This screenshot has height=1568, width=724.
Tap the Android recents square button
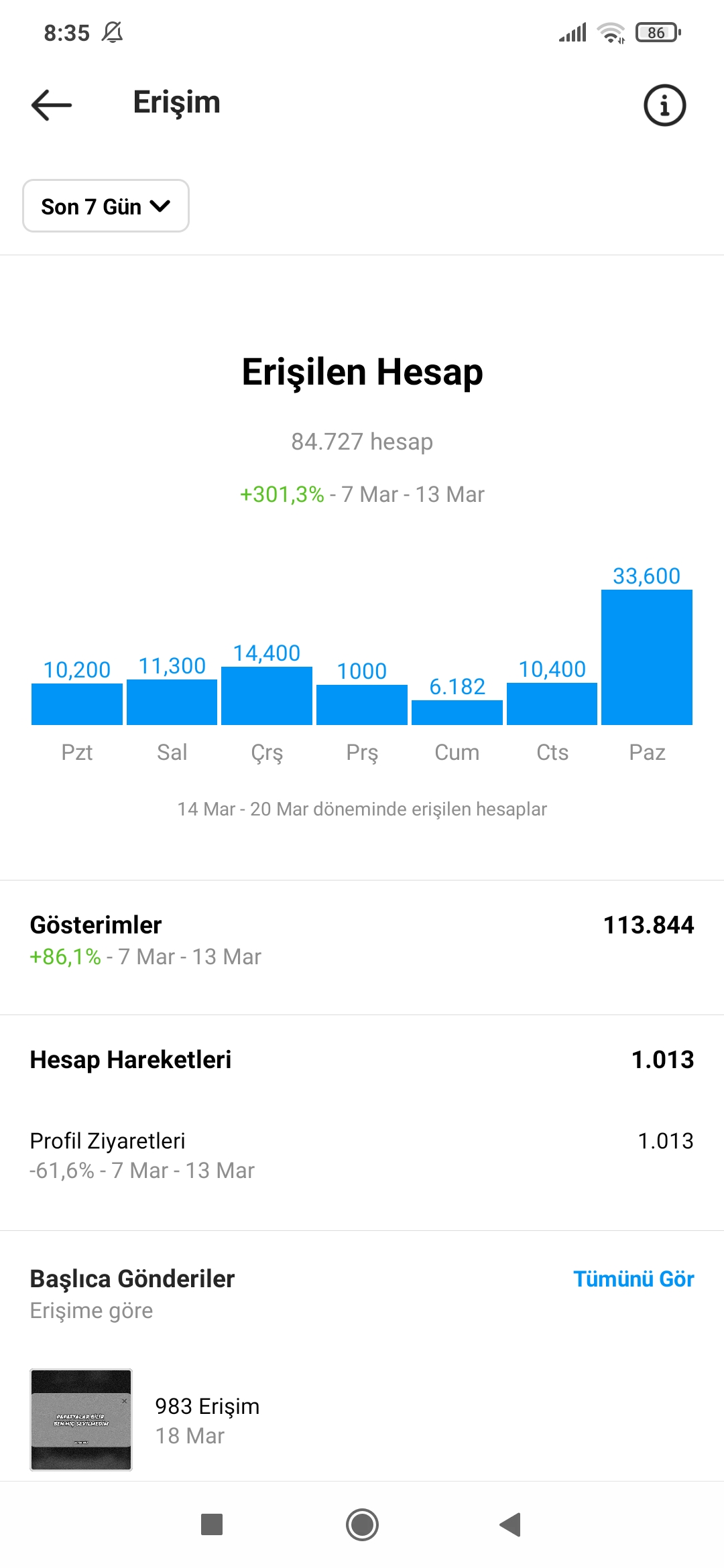pyautogui.click(x=212, y=1524)
